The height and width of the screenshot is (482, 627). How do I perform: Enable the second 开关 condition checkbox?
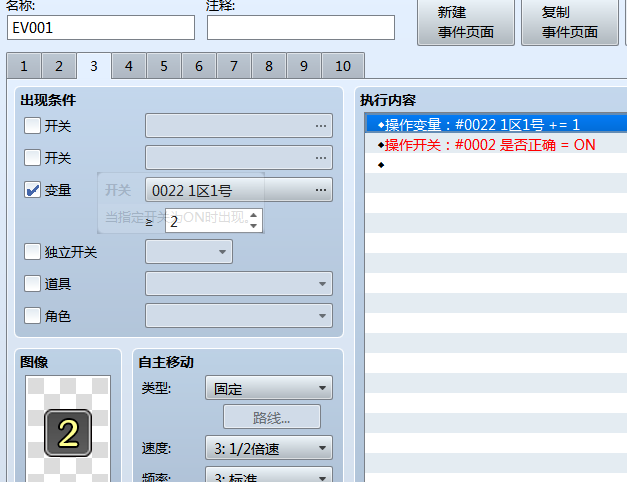click(32, 158)
